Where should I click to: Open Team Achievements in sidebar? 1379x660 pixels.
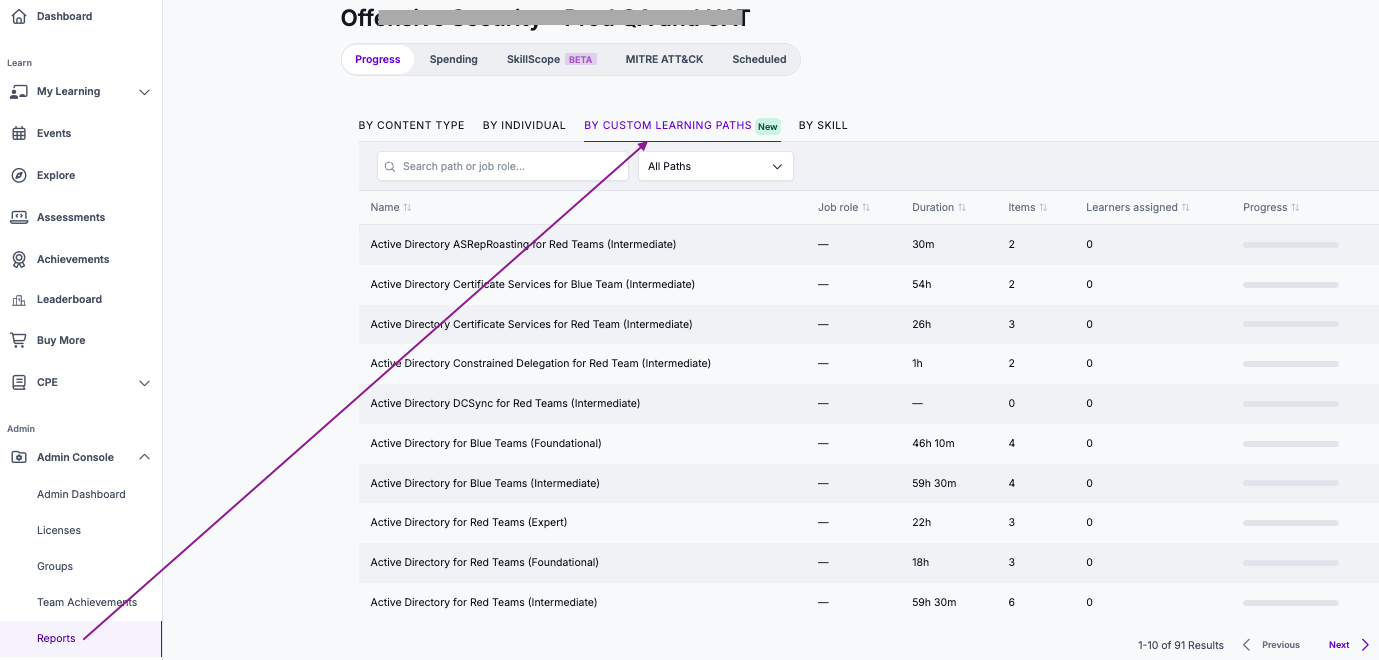point(87,602)
